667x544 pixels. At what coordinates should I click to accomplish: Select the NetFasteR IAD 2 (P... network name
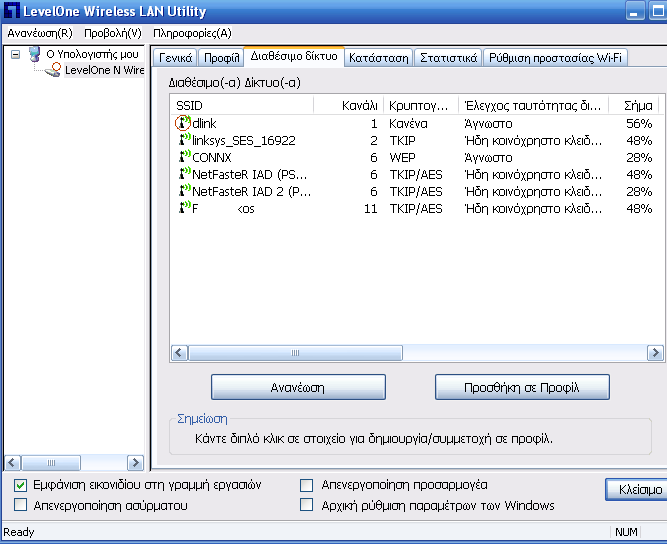coord(252,191)
